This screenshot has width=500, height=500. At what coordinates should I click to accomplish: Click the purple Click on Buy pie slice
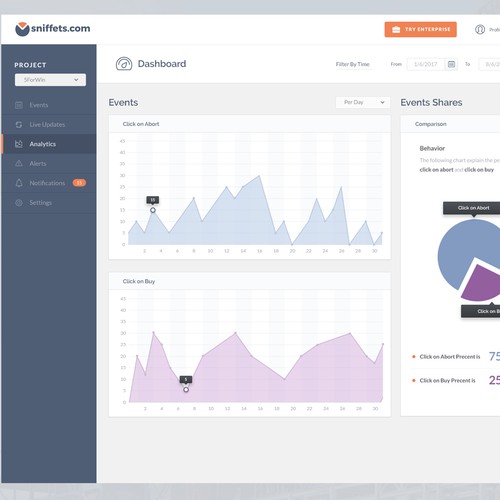(x=482, y=285)
